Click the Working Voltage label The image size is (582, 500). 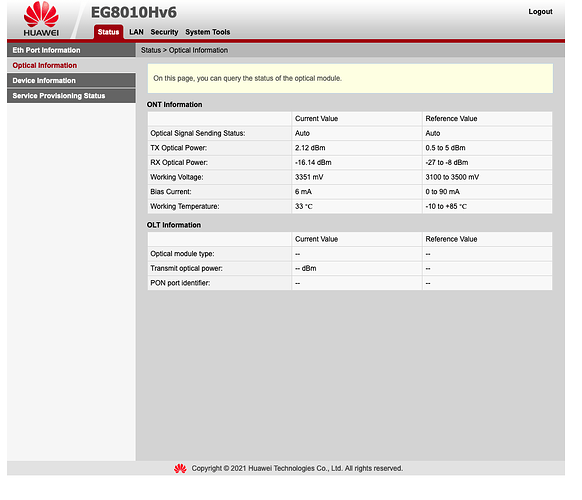click(177, 177)
